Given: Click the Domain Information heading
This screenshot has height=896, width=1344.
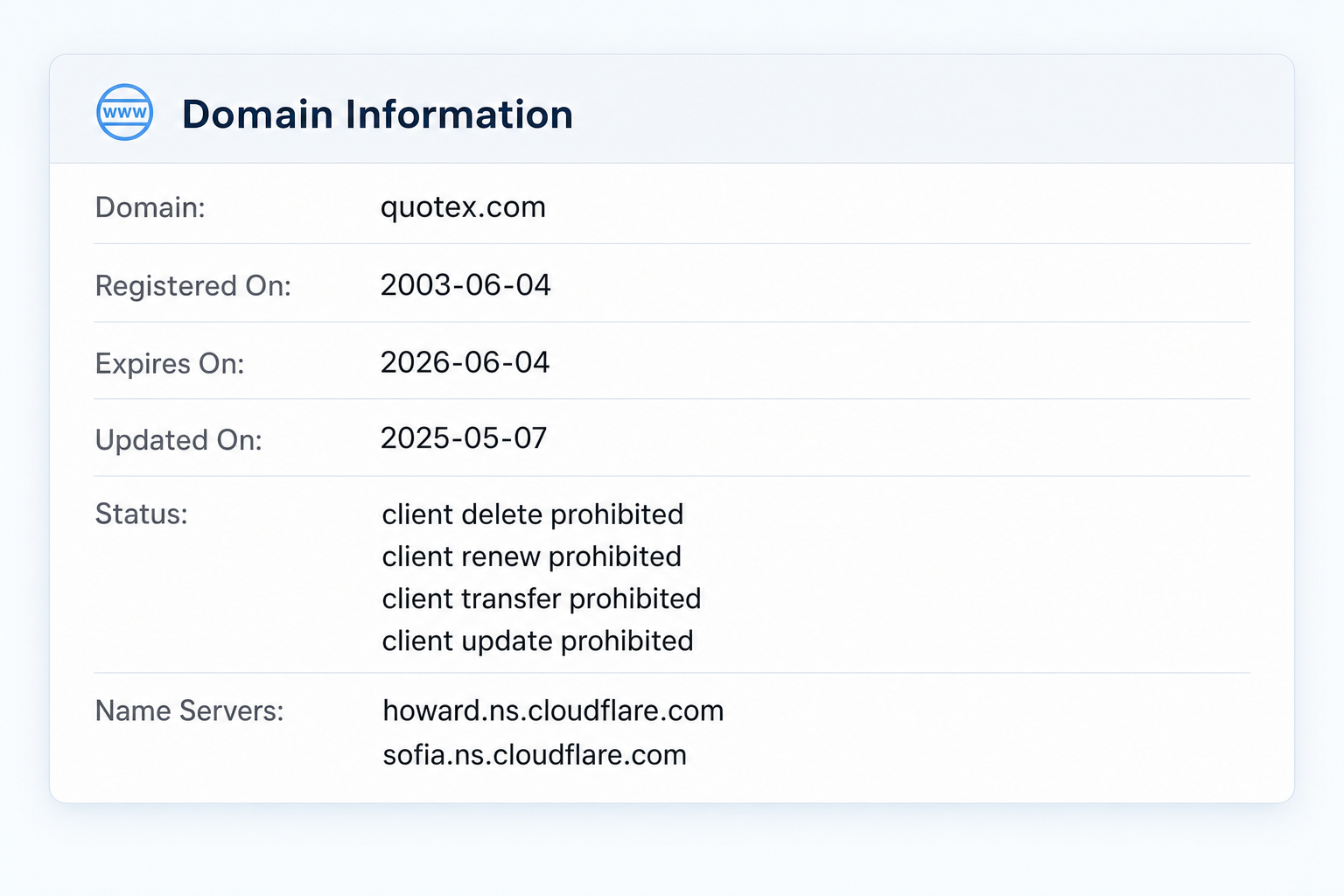Looking at the screenshot, I should [x=377, y=115].
